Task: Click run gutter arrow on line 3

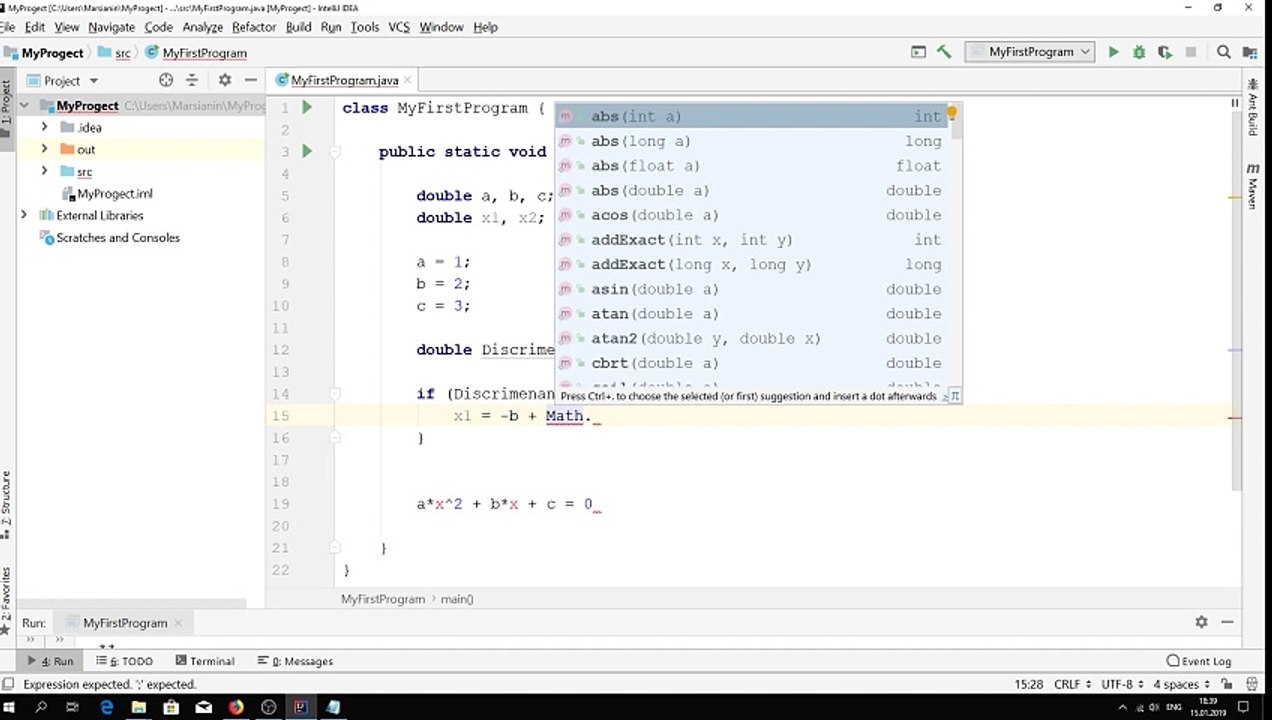Action: pos(307,151)
